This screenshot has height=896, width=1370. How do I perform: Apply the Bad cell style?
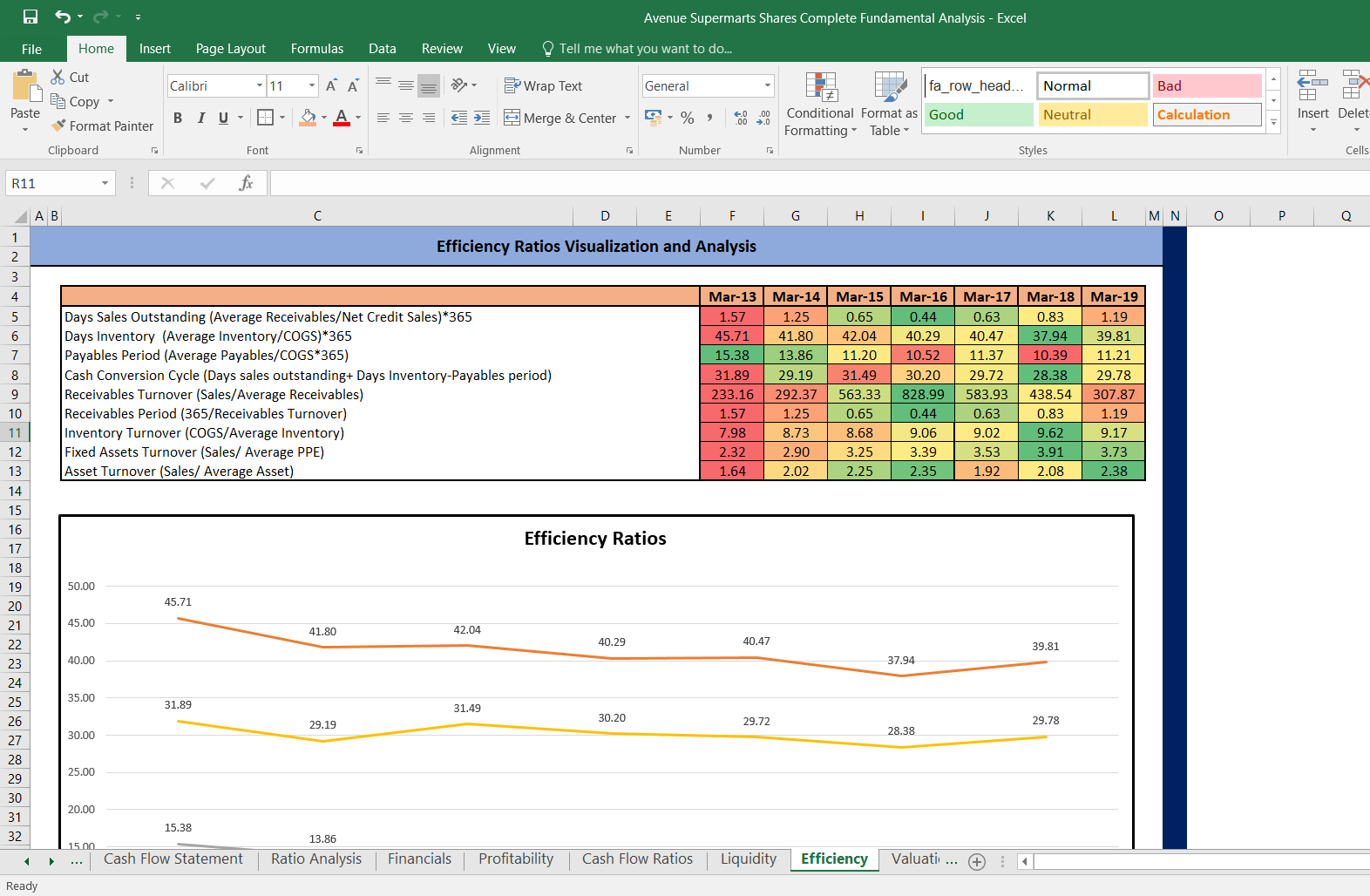click(x=1207, y=85)
